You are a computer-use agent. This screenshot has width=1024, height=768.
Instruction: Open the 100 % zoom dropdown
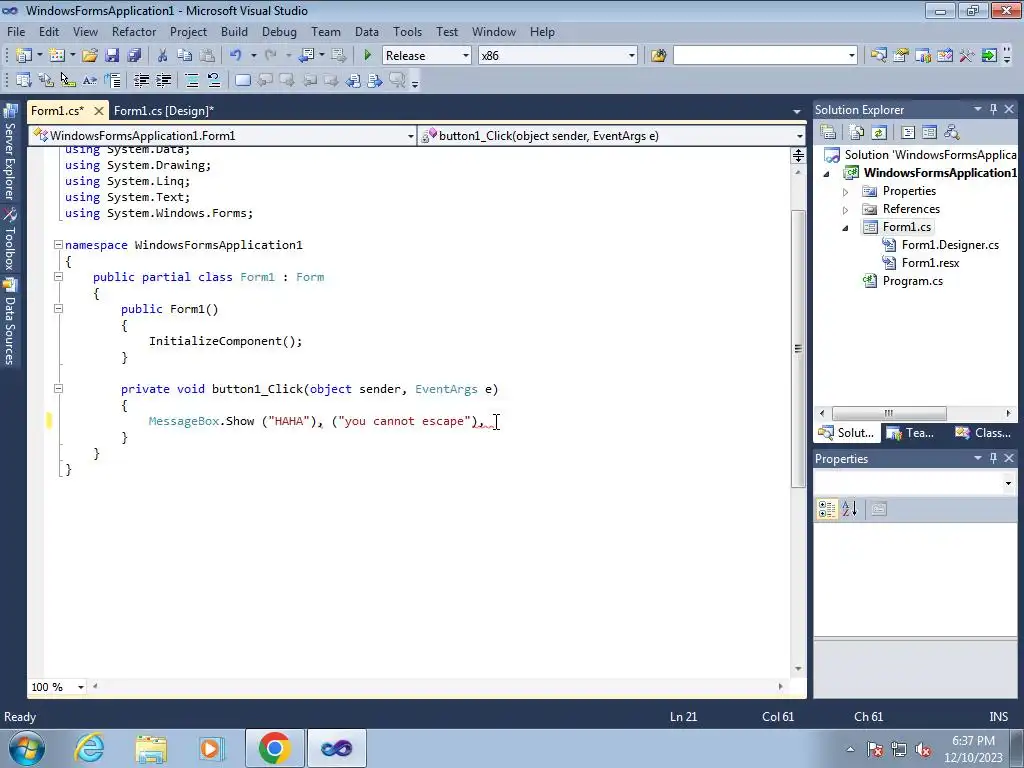pyautogui.click(x=81, y=687)
